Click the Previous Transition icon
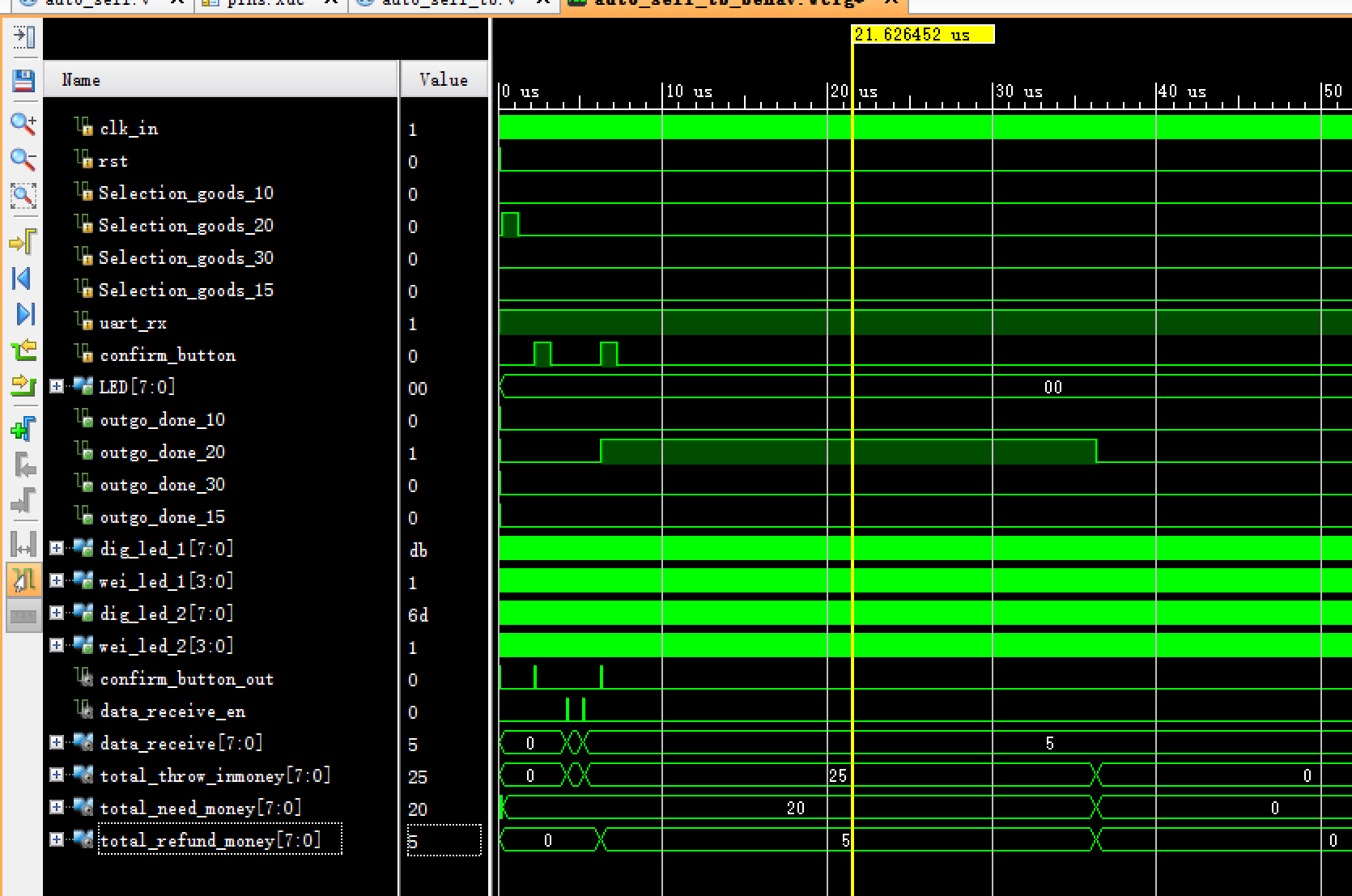 click(23, 350)
